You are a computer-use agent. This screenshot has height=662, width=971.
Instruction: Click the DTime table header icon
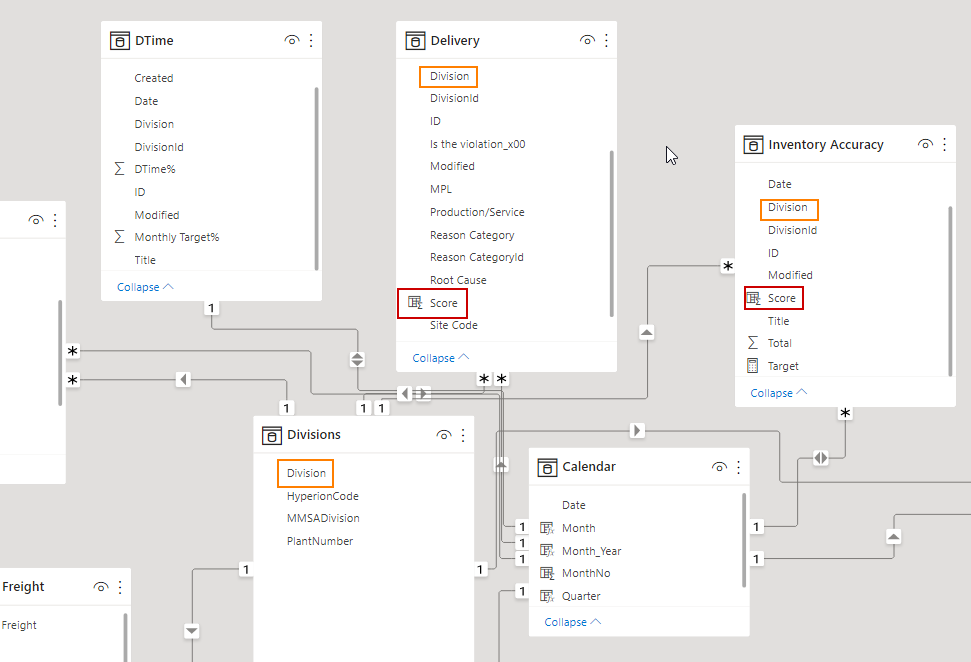point(120,41)
